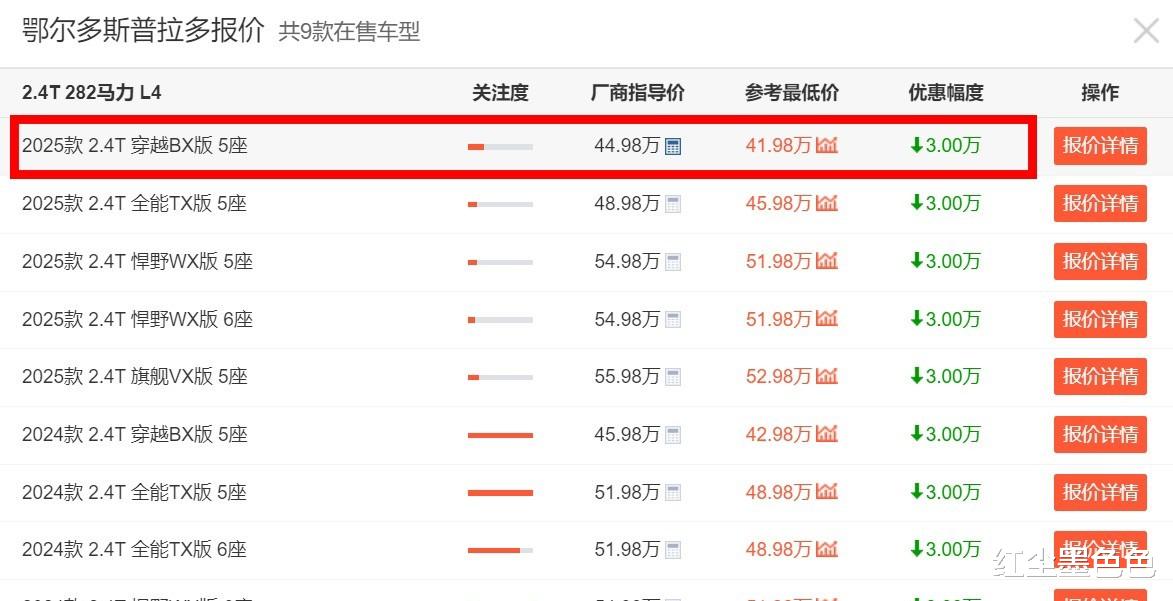Click attention bar for 2024款 全能TX版 6座
The width and height of the screenshot is (1173, 601).
coord(500,550)
